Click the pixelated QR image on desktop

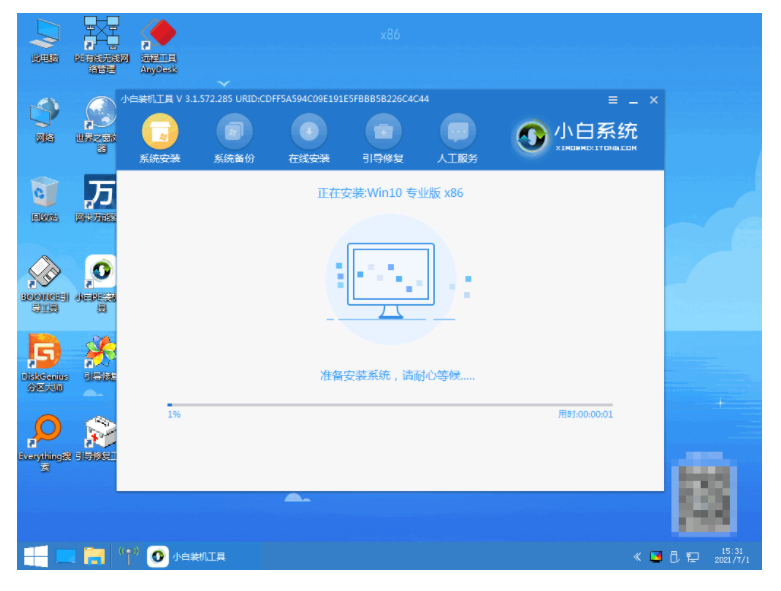pos(704,494)
